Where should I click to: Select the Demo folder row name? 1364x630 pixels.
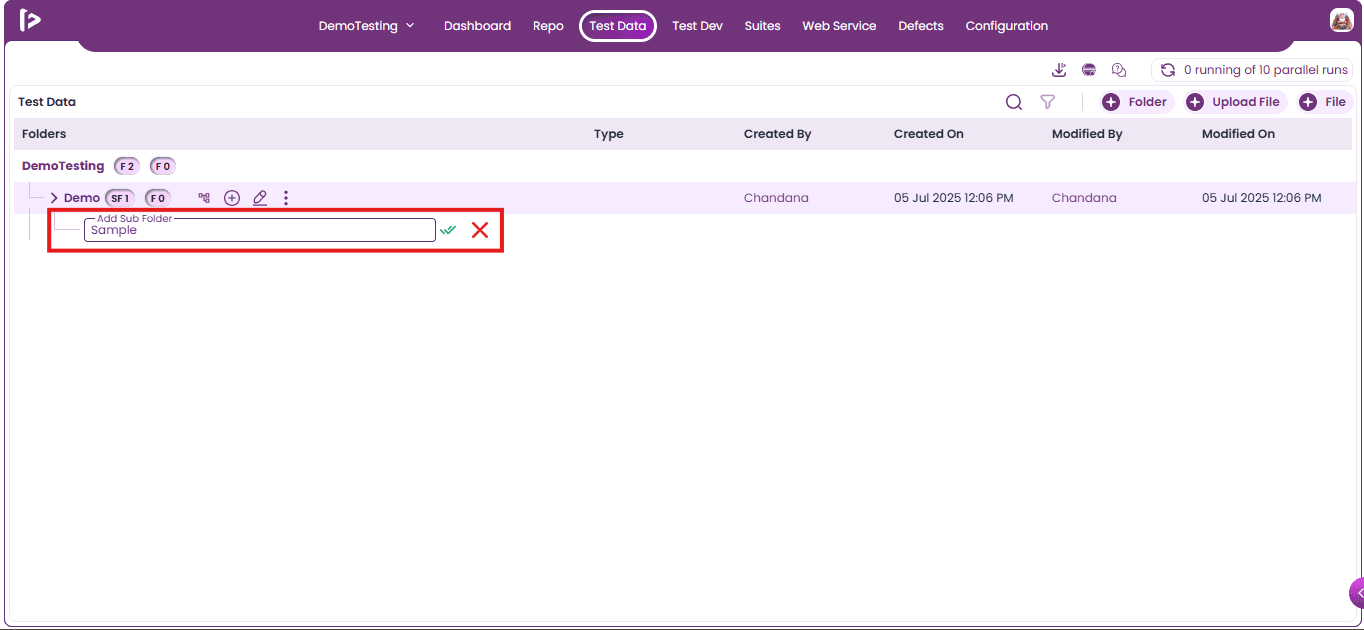click(82, 198)
